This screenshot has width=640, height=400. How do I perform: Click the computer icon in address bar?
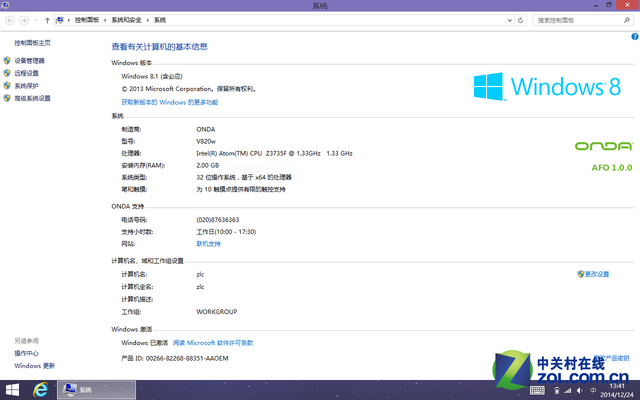point(60,20)
